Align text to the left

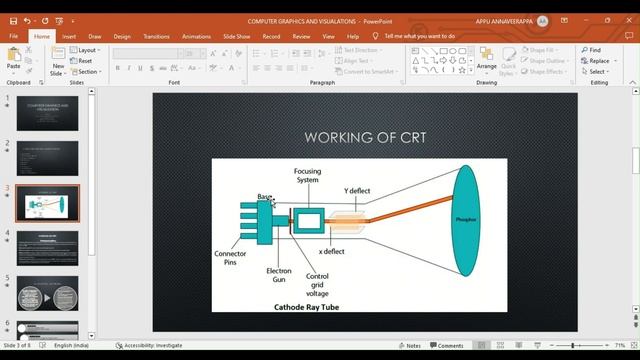256,68
